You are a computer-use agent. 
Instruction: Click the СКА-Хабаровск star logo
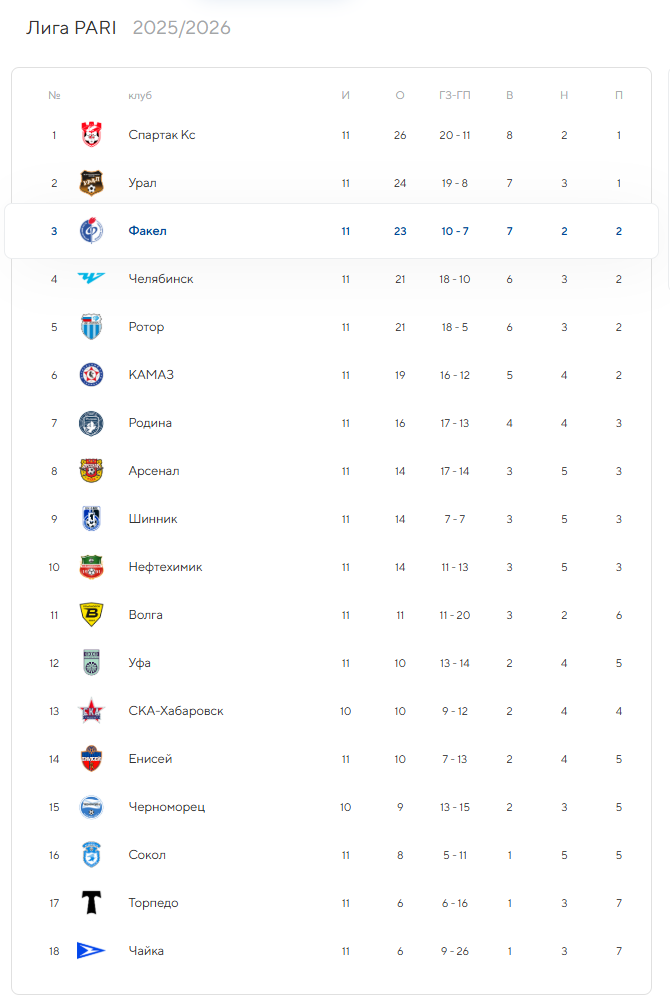tap(91, 711)
